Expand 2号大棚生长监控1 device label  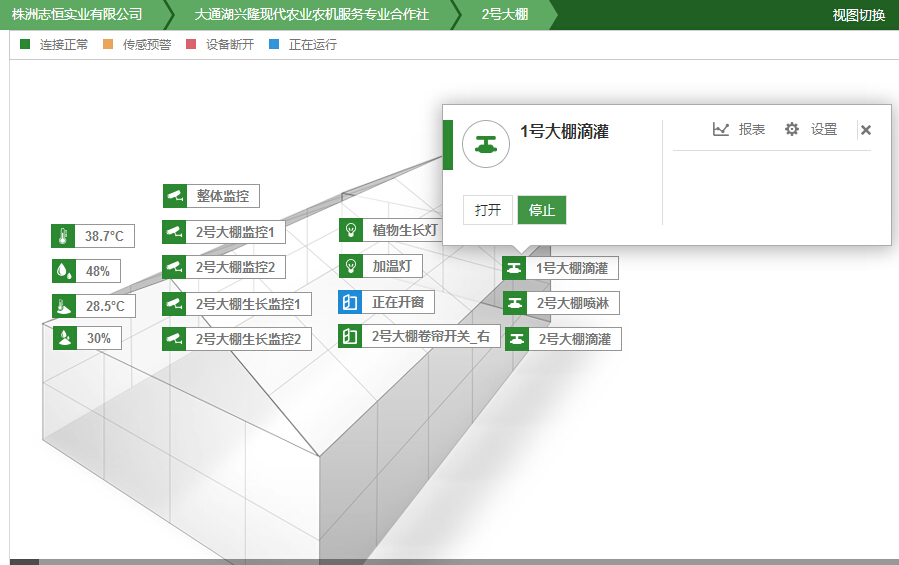pos(253,303)
